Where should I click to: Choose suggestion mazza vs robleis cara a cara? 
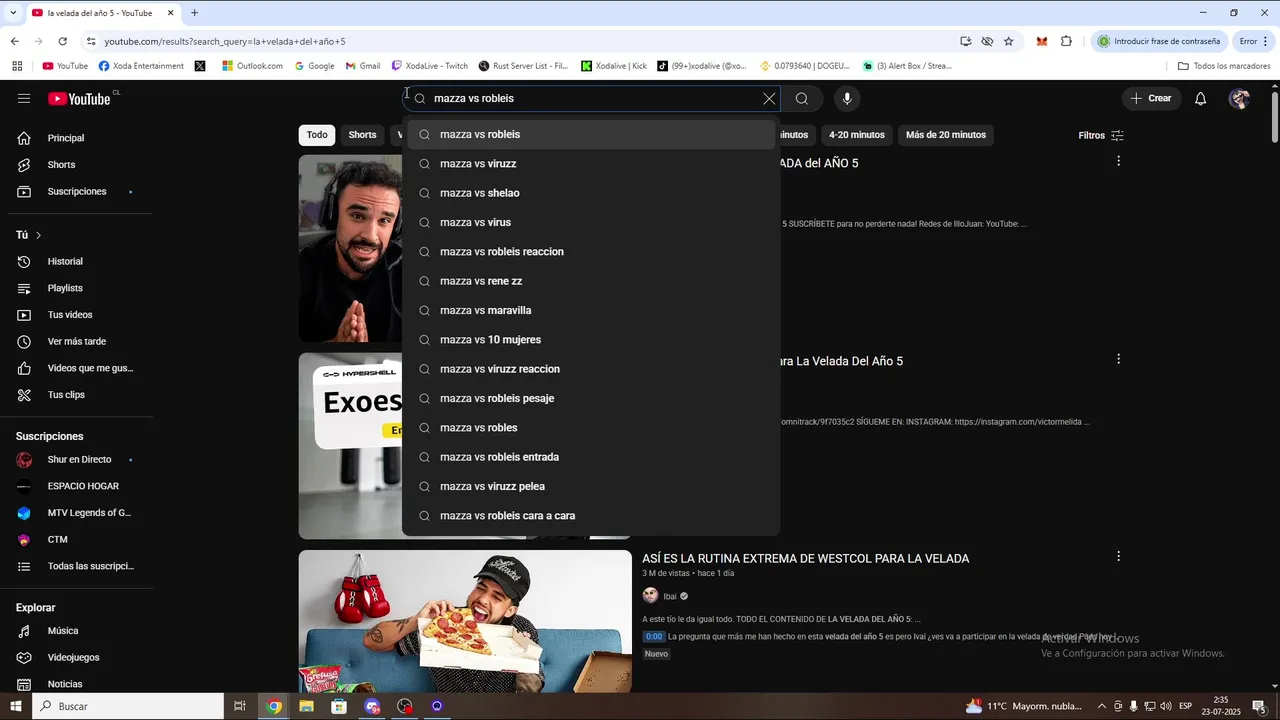pyautogui.click(x=591, y=516)
